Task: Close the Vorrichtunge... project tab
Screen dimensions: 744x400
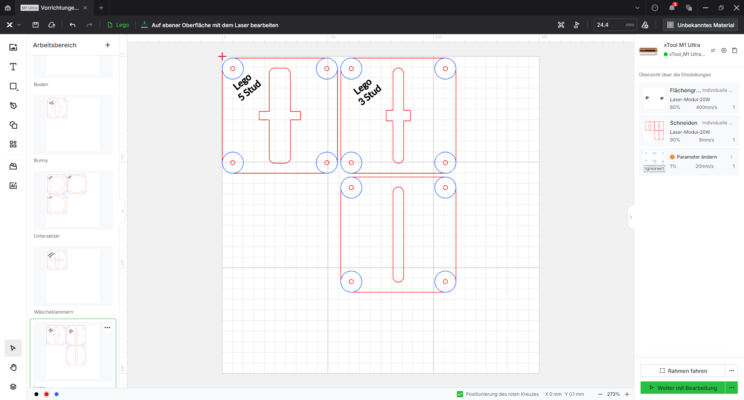Action: (x=85, y=8)
